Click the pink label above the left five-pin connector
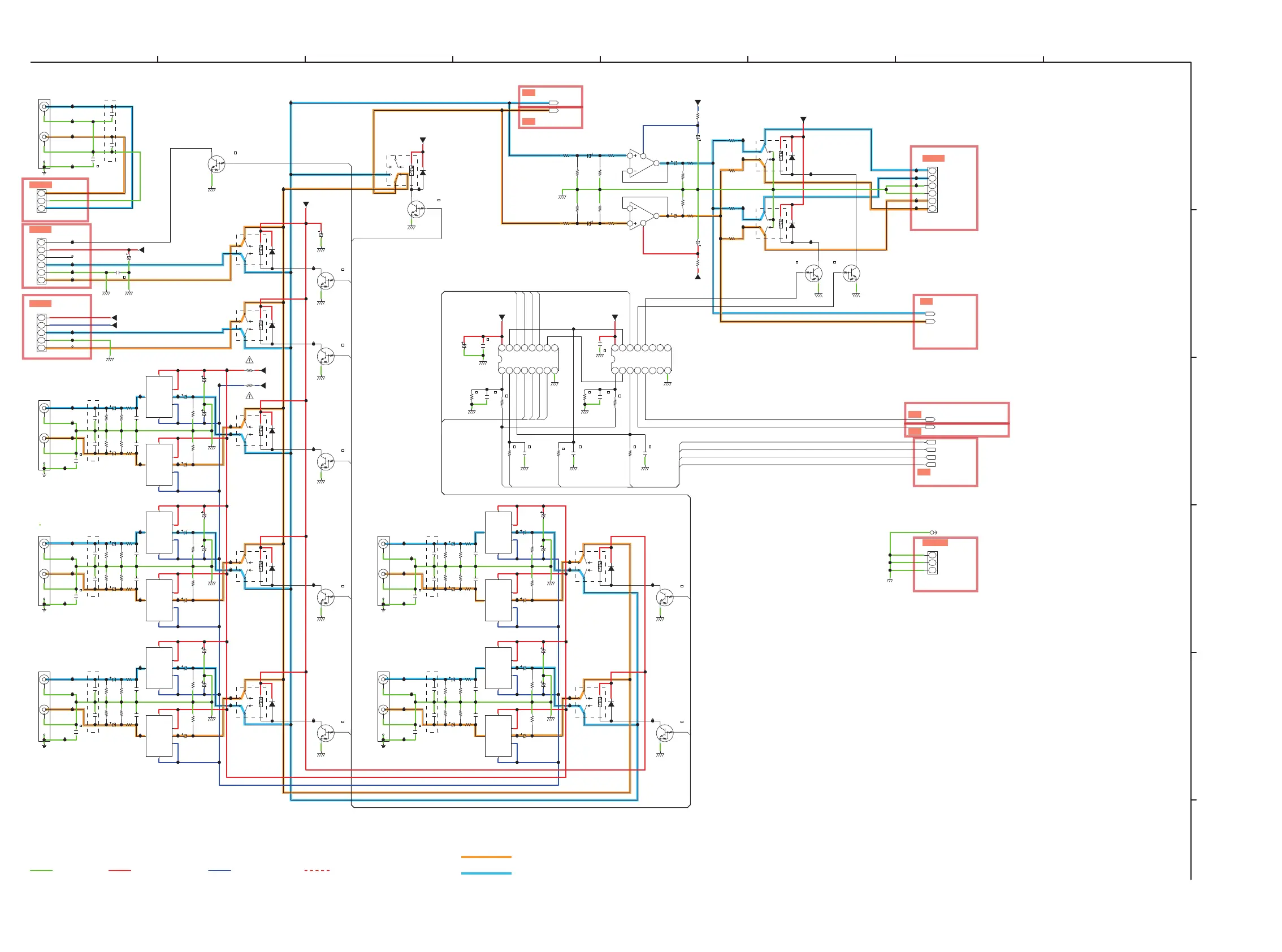1282x952 pixels. pos(40,304)
